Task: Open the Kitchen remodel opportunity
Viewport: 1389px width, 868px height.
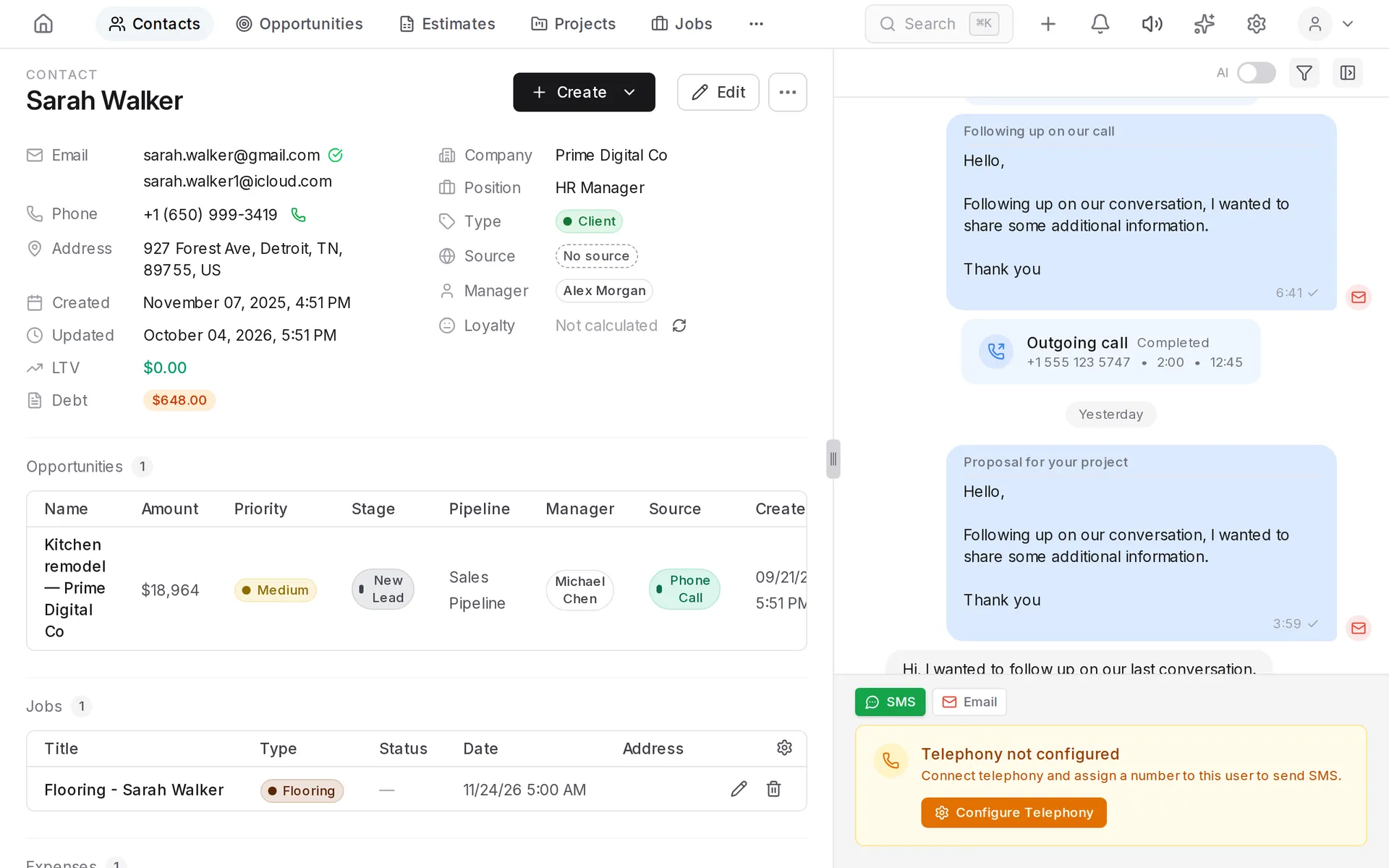Action: pos(75,588)
